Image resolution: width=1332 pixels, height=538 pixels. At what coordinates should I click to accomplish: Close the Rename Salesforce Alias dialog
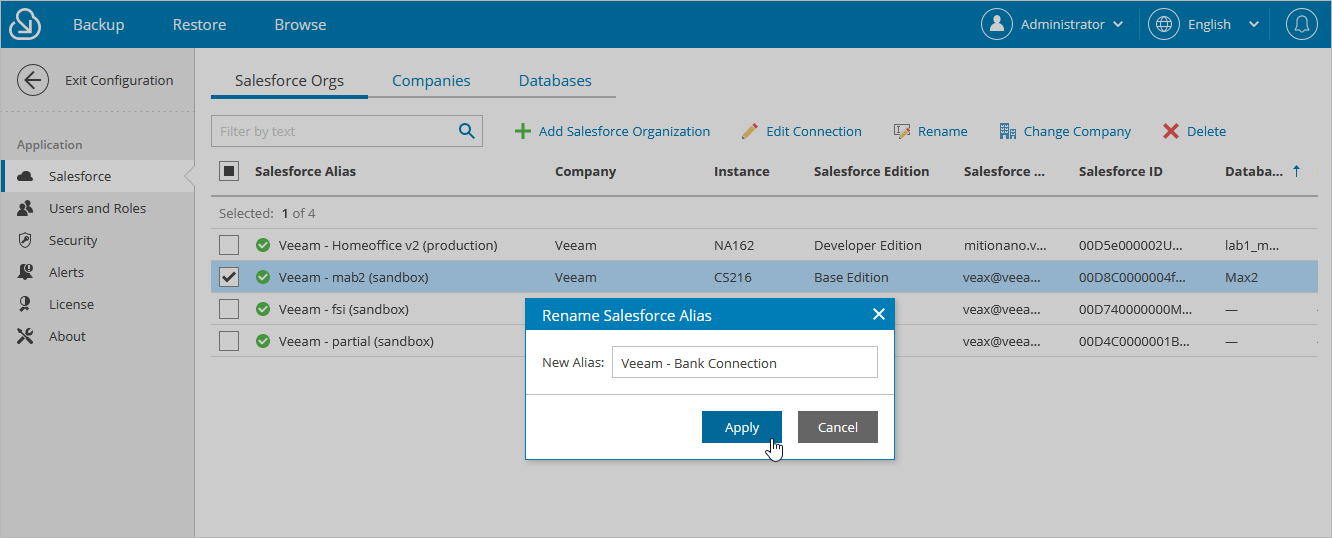pos(878,314)
